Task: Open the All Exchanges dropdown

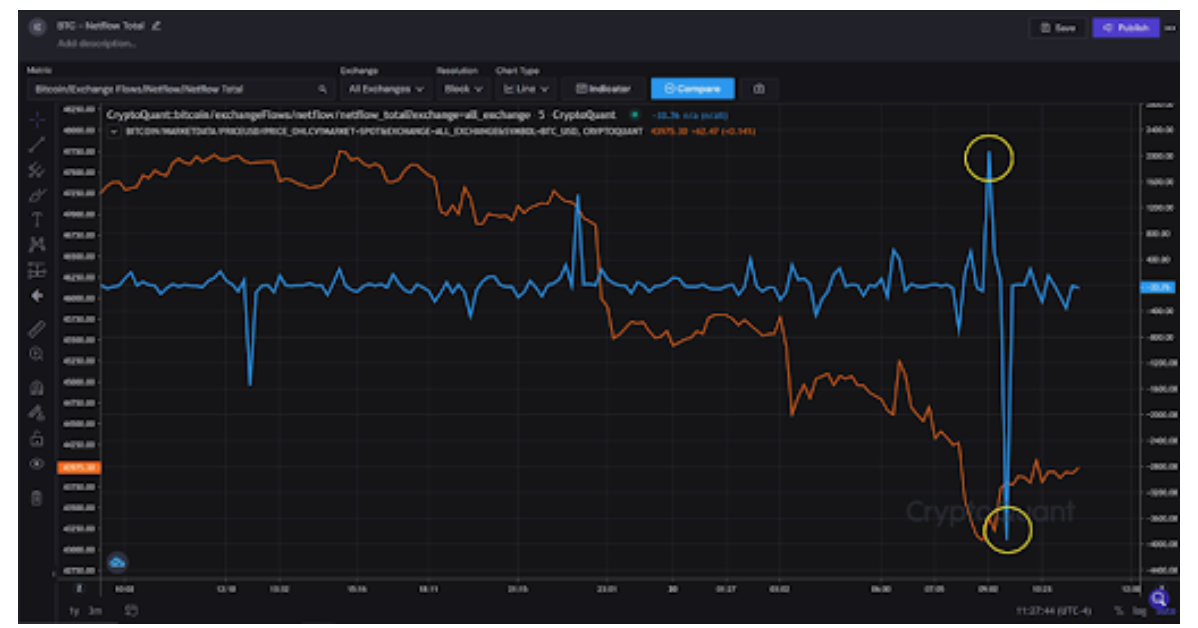Action: [385, 89]
